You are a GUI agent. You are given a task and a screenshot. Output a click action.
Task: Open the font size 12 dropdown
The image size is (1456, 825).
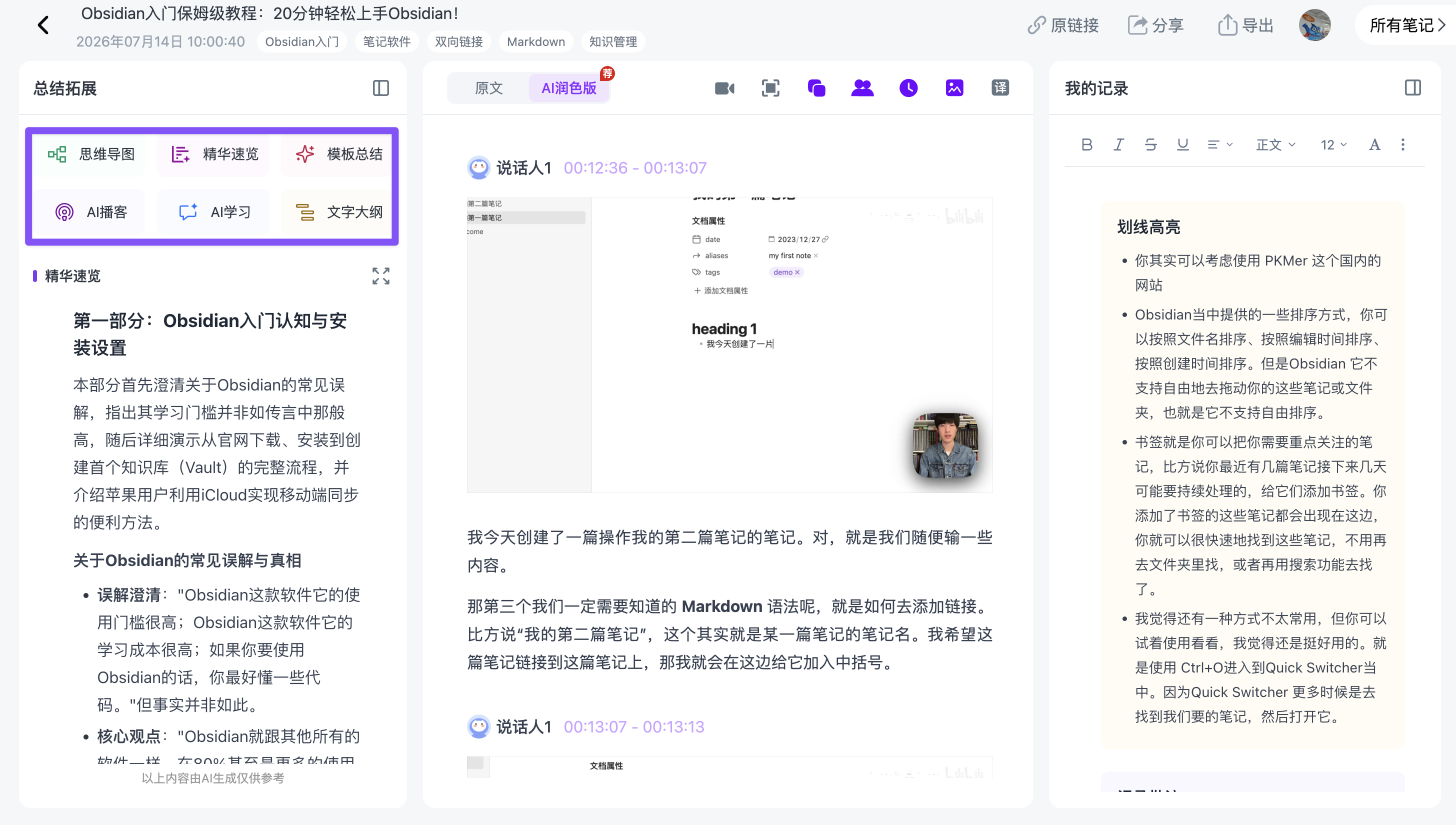1333,144
